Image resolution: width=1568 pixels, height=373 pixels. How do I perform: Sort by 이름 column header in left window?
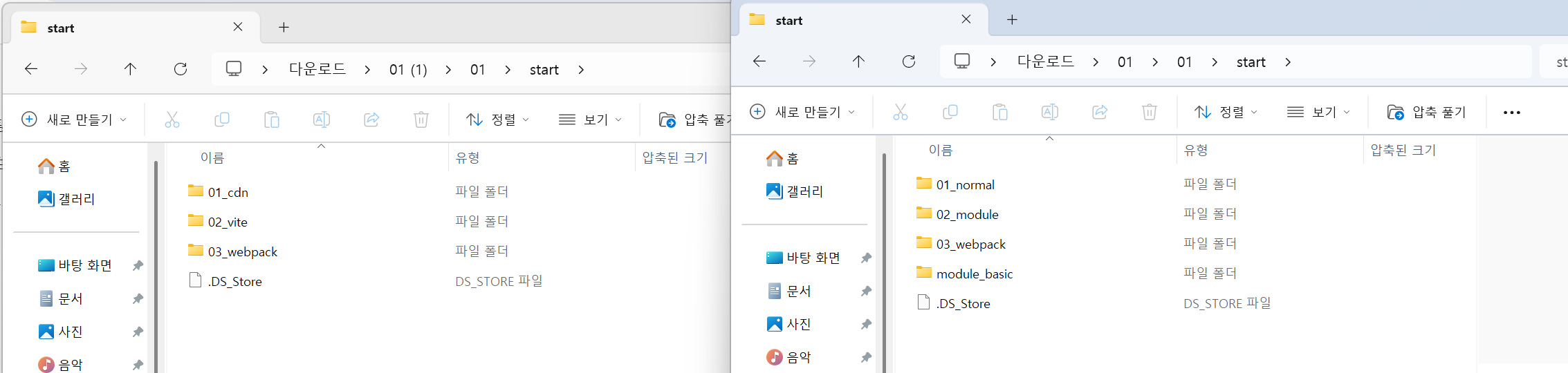(x=212, y=157)
